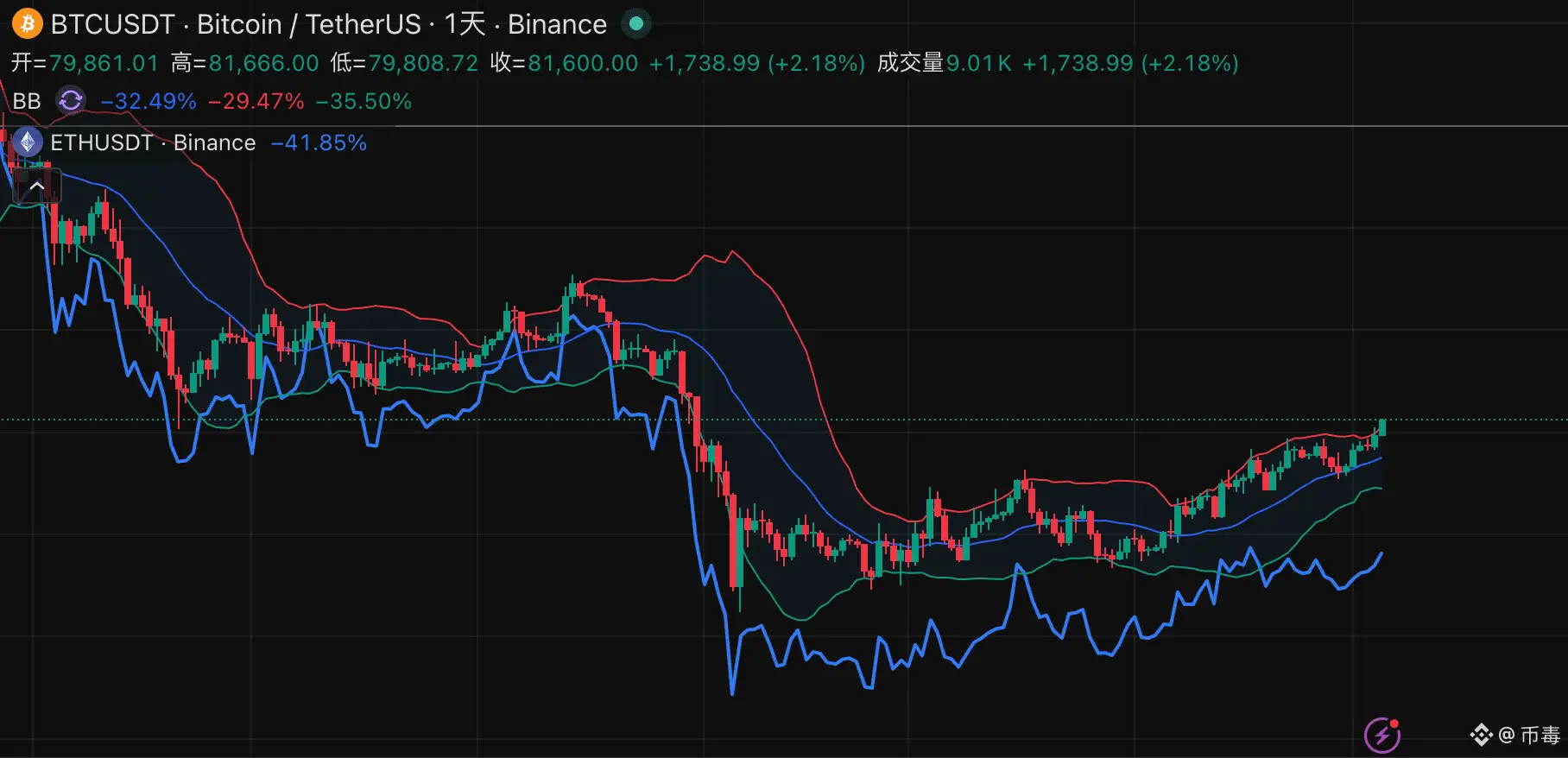Click the price change right after the close price
1568x758 pixels.
(757, 63)
